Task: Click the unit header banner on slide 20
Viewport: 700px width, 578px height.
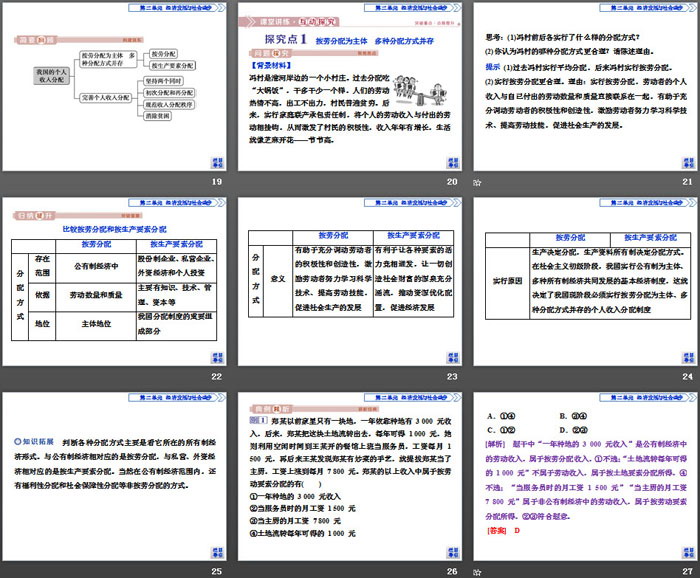Action: (x=413, y=8)
